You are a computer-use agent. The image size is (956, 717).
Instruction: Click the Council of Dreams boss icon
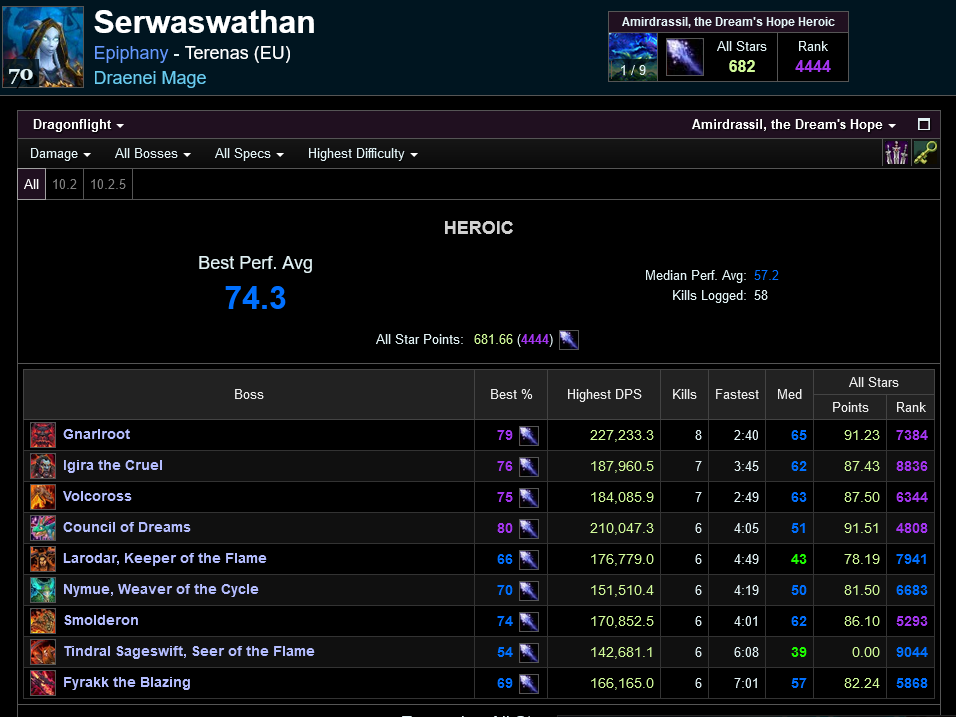43,528
